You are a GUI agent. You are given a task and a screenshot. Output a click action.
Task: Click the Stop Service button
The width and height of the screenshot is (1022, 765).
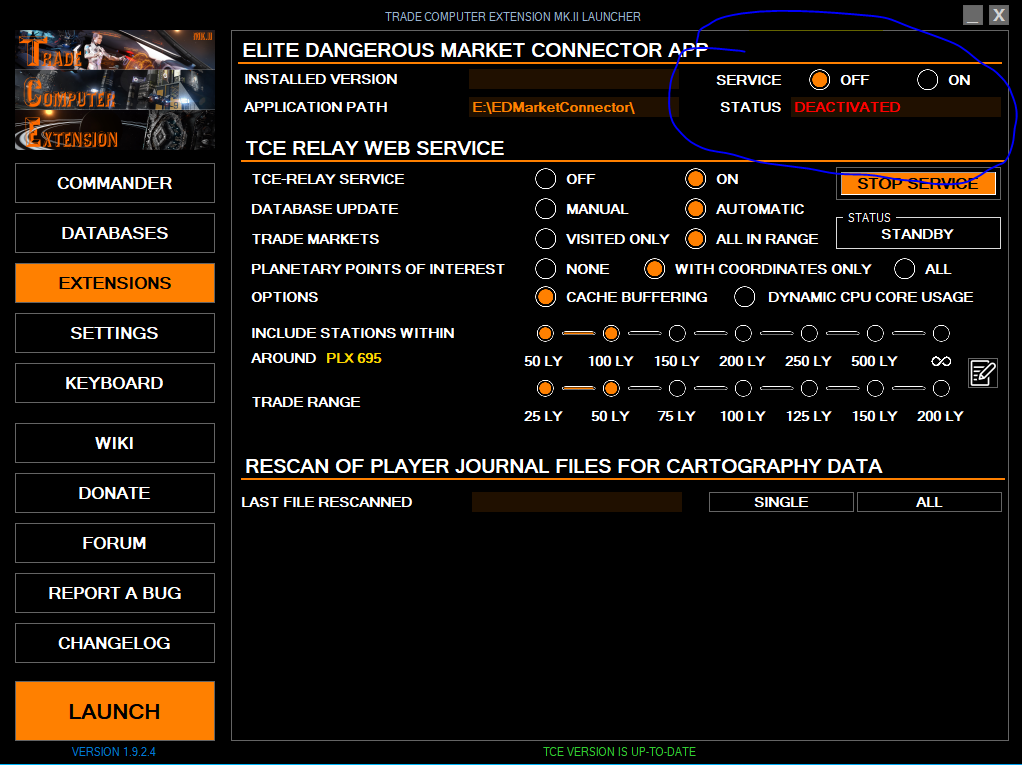918,184
